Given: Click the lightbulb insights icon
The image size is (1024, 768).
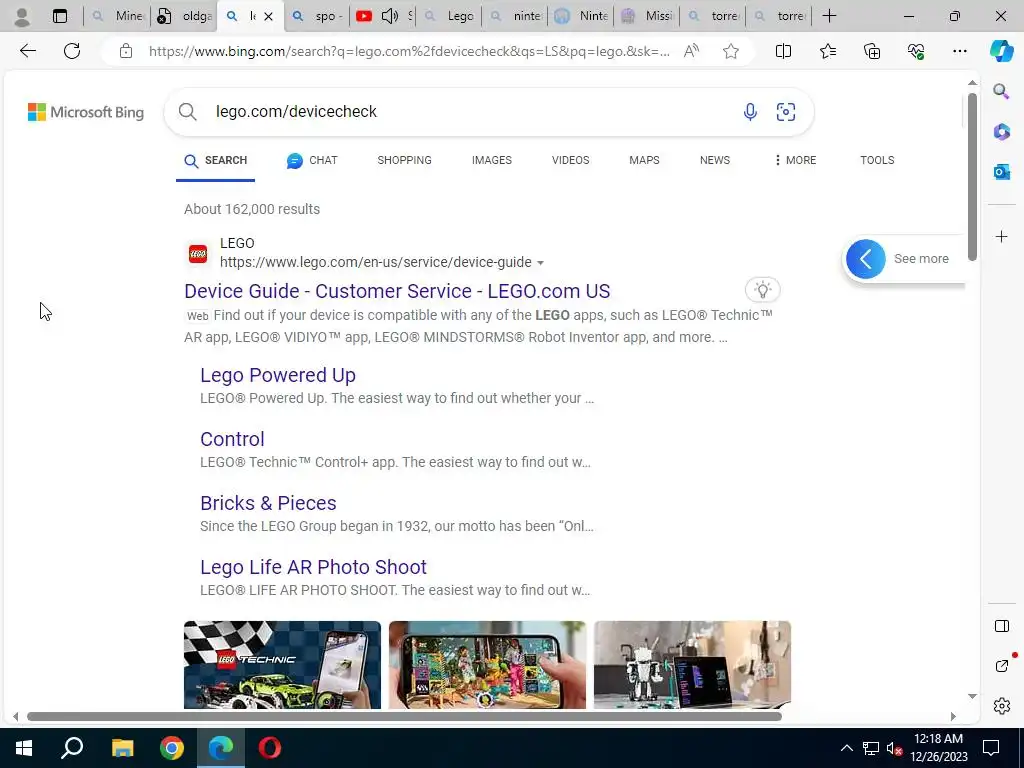Looking at the screenshot, I should click(762, 289).
